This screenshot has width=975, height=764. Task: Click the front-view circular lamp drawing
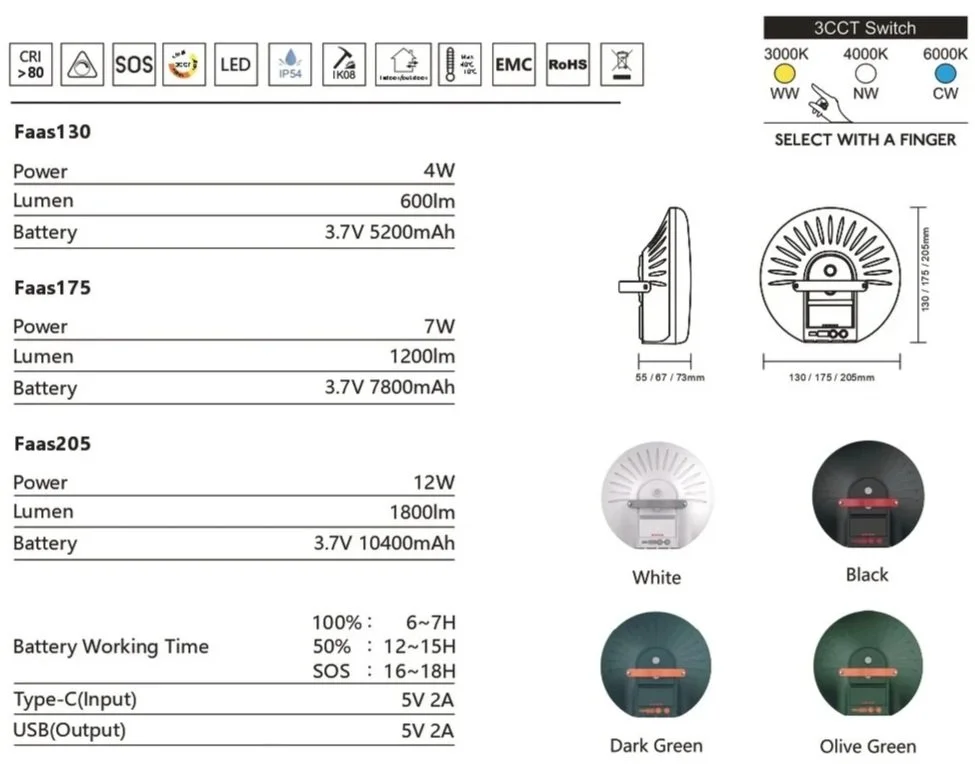pos(831,276)
